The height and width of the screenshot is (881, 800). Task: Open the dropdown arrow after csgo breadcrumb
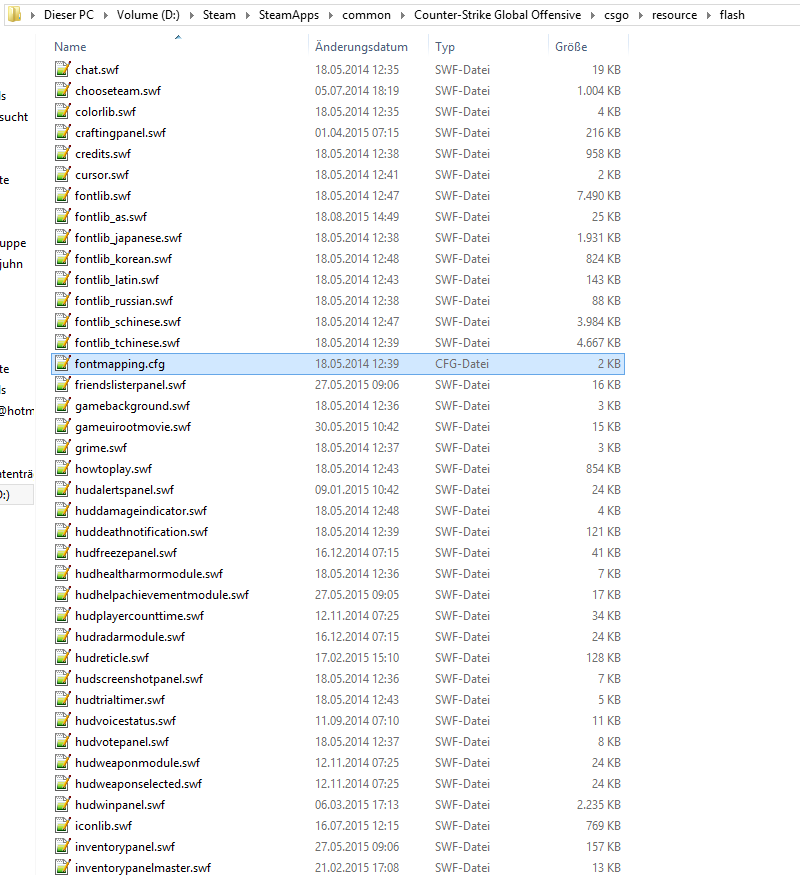tap(640, 15)
